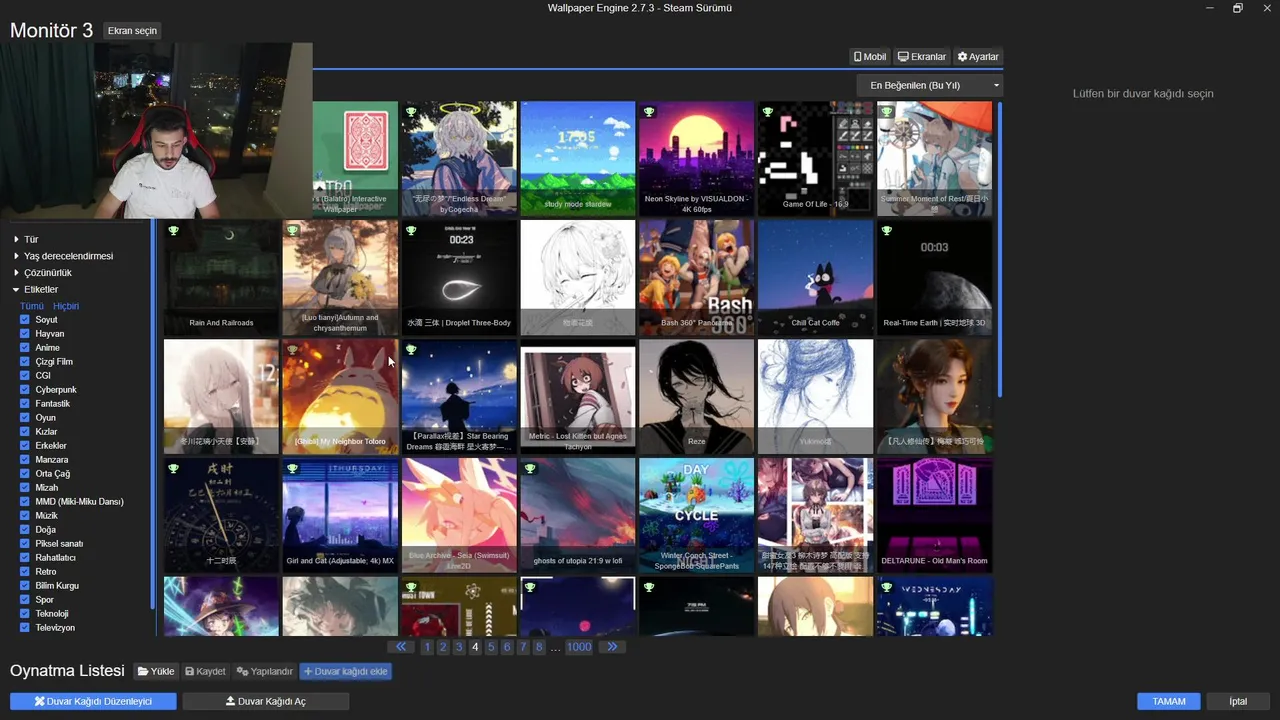Click Duvar kağıdı ekle plus button
1280x720 pixels.
point(345,672)
